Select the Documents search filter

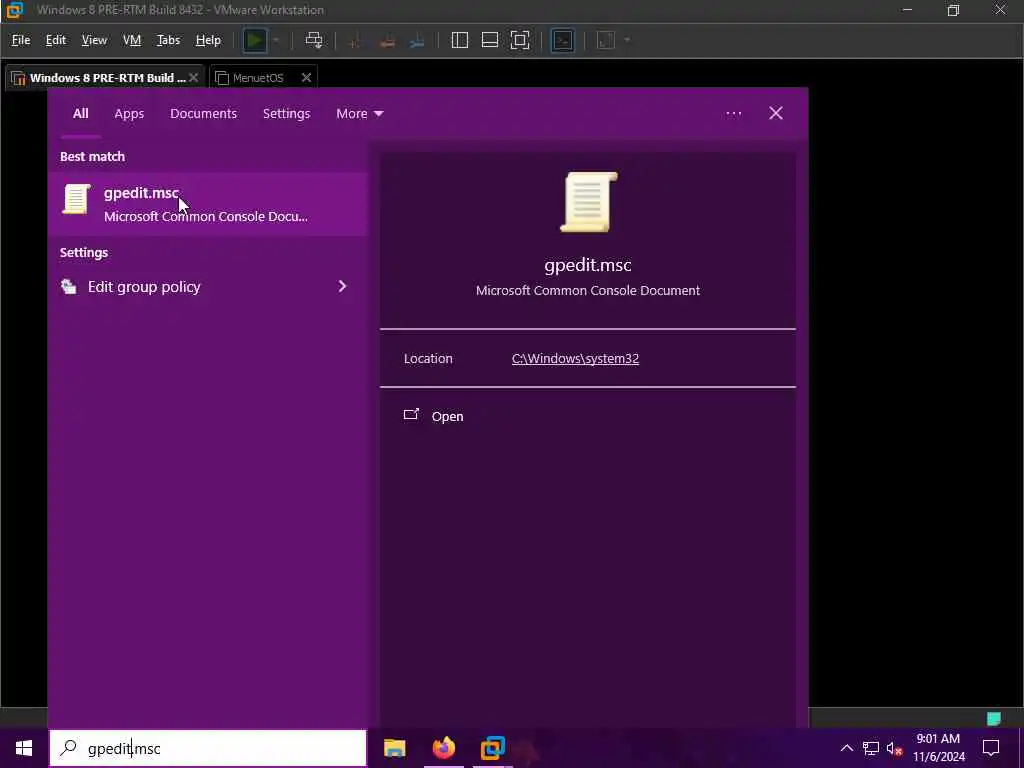pyautogui.click(x=203, y=114)
